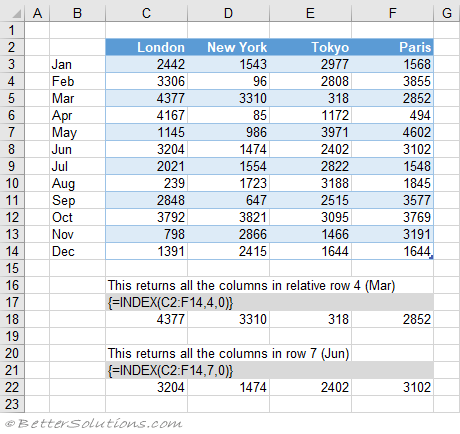The width and height of the screenshot is (460, 434).
Task: Select column F header
Action: 392,13
